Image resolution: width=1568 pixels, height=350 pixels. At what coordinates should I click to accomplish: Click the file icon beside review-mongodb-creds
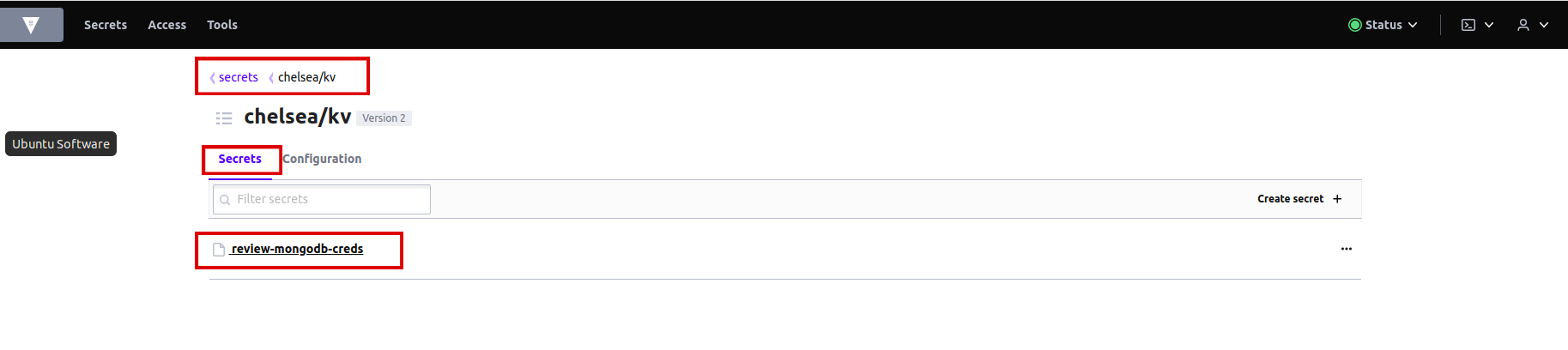(219, 250)
